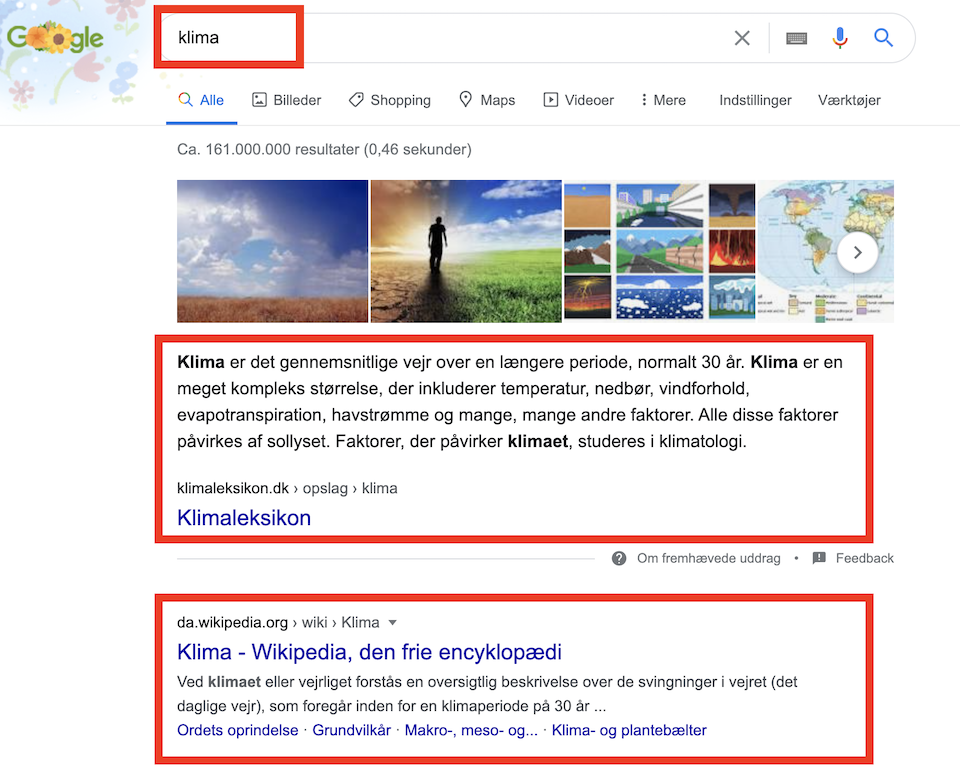
Task: Click the question mark icon by fremhævede uddrag
Action: coord(620,558)
